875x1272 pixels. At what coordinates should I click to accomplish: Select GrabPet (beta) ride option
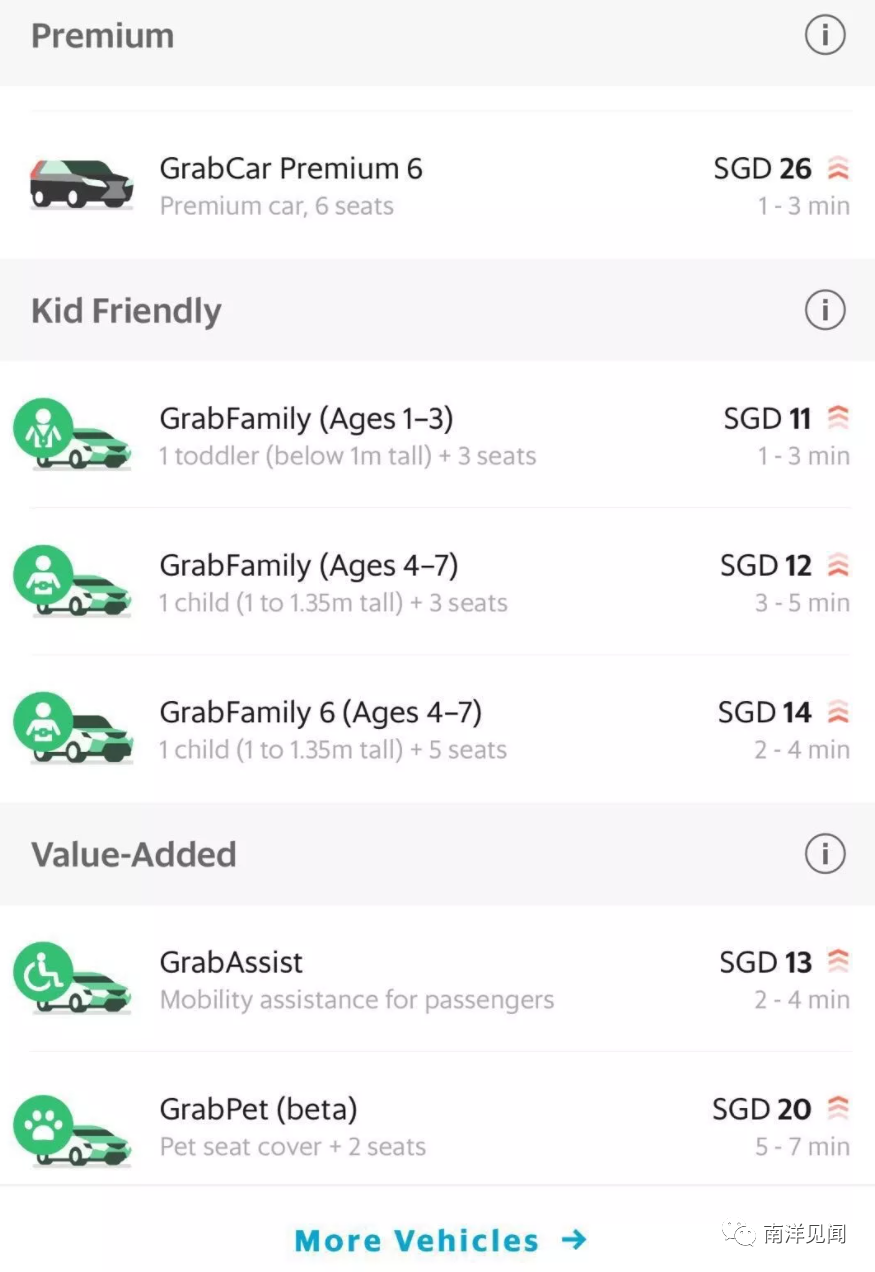point(292,1126)
